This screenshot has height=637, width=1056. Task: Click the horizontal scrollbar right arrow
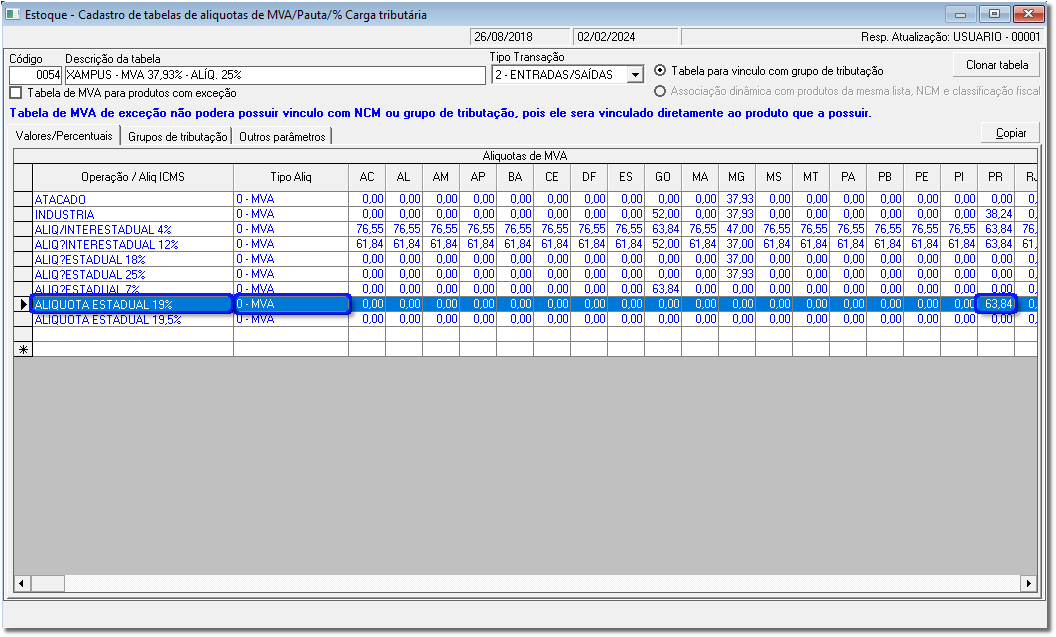pos(1028,583)
